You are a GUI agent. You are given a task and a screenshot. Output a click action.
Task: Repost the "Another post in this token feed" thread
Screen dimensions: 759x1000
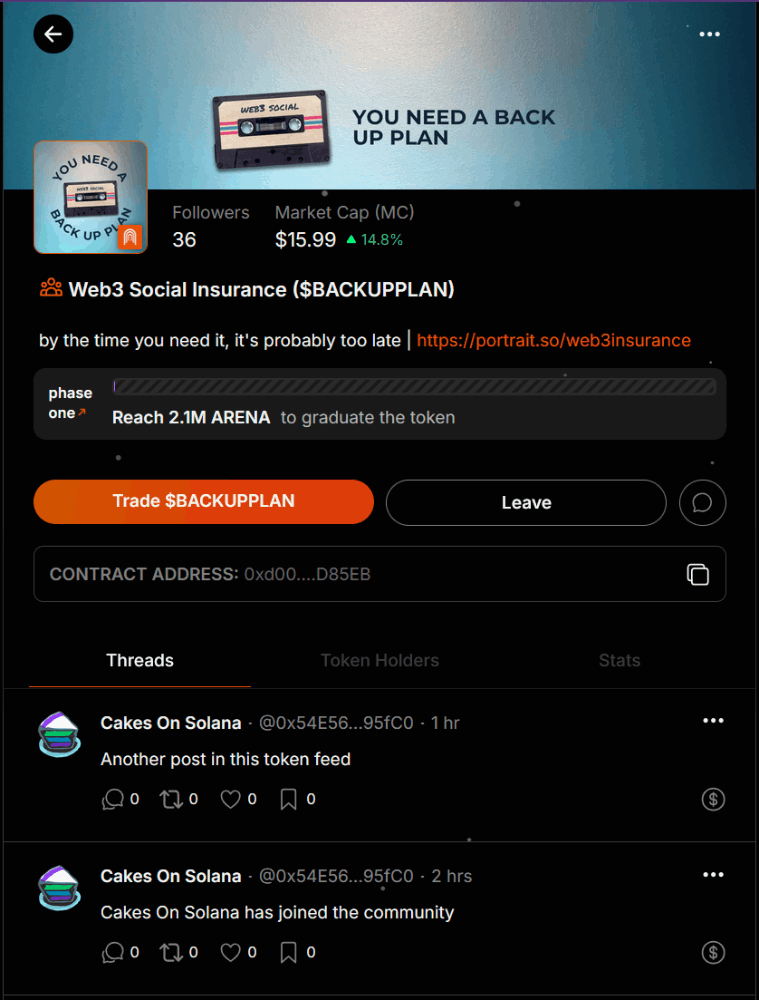point(171,799)
